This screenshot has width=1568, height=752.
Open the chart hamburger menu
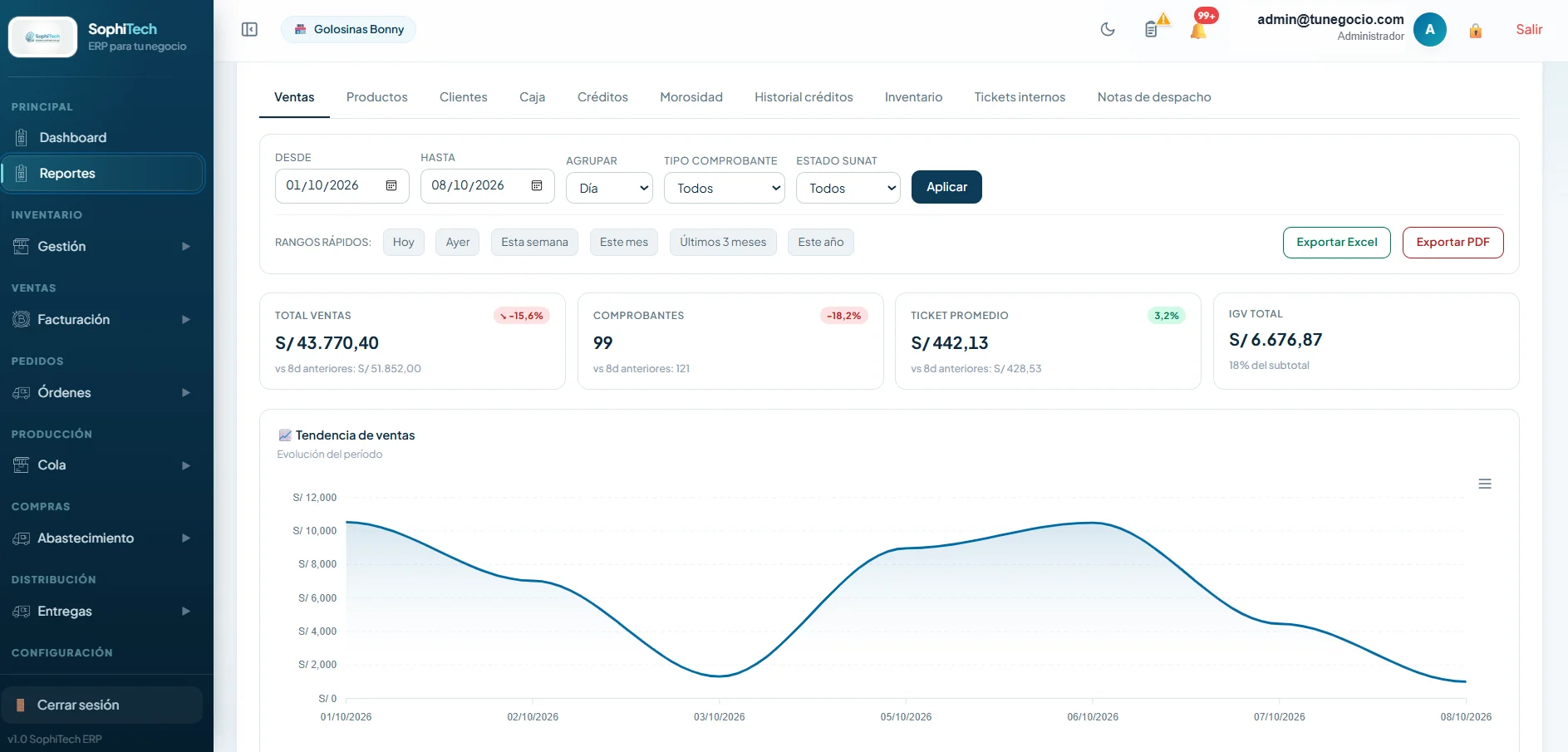(x=1485, y=484)
